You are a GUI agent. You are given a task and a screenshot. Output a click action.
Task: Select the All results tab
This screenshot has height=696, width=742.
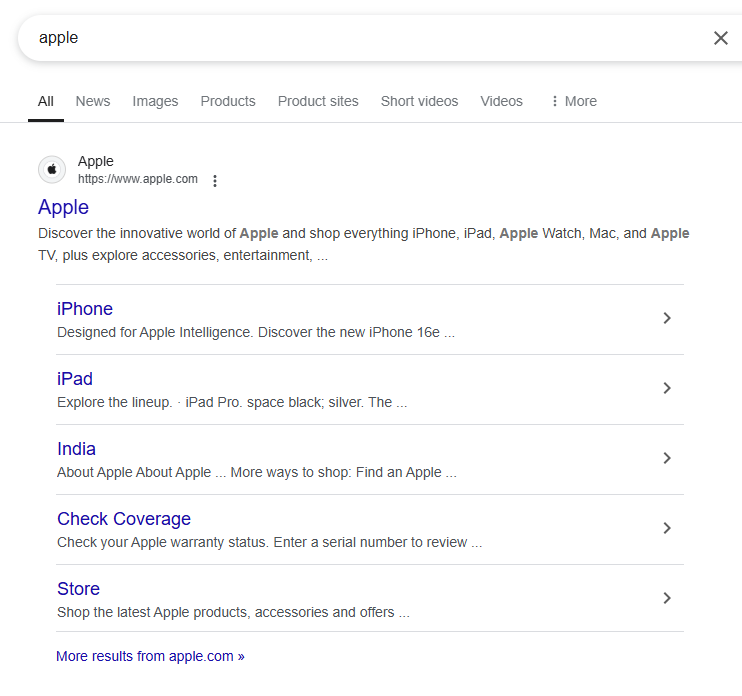46,101
